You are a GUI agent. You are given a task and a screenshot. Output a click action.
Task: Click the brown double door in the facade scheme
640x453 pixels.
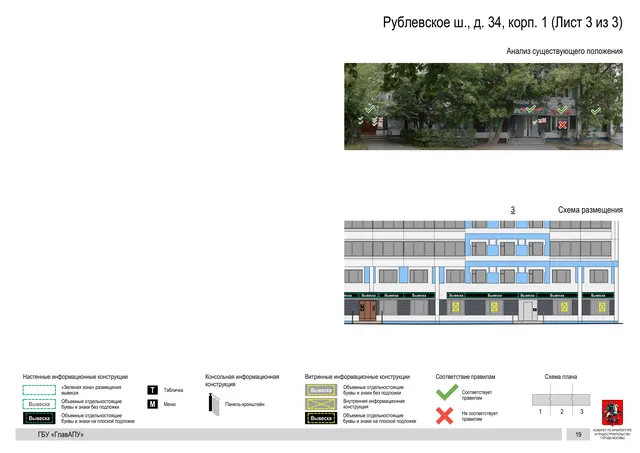[368, 311]
